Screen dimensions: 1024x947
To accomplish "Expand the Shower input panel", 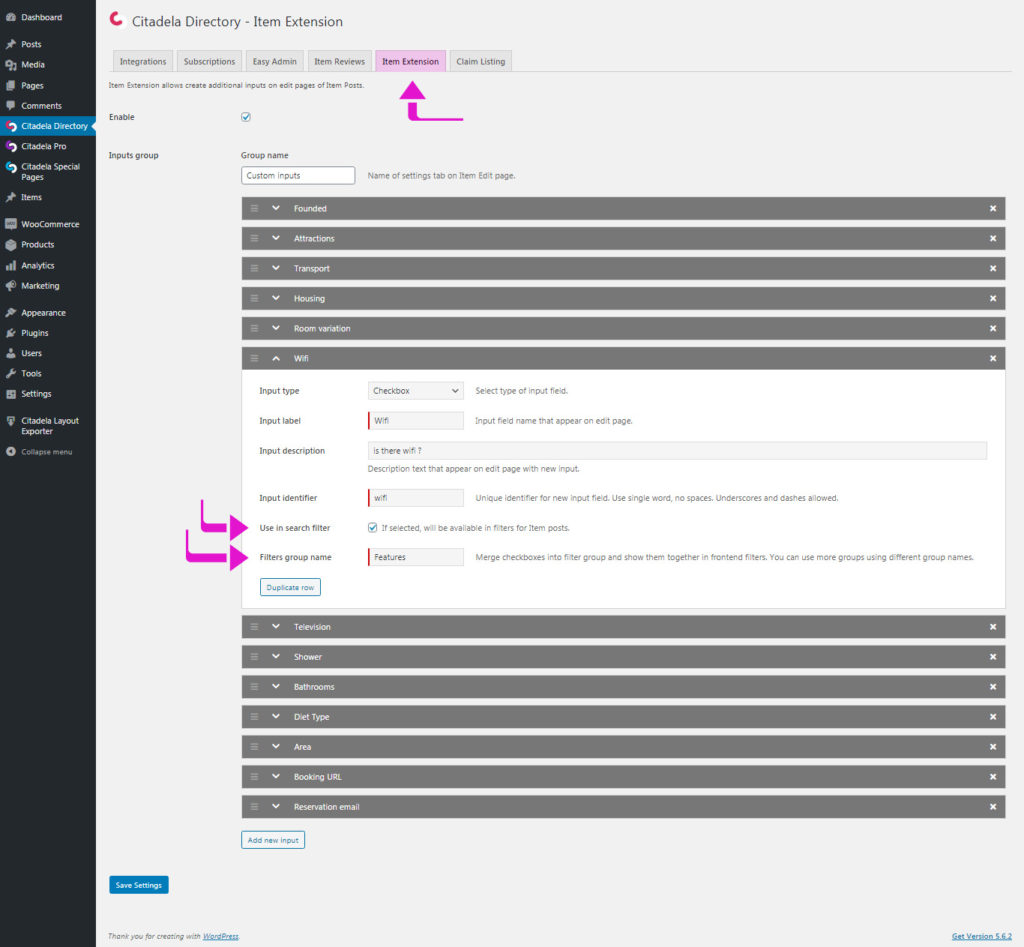I will (x=276, y=657).
